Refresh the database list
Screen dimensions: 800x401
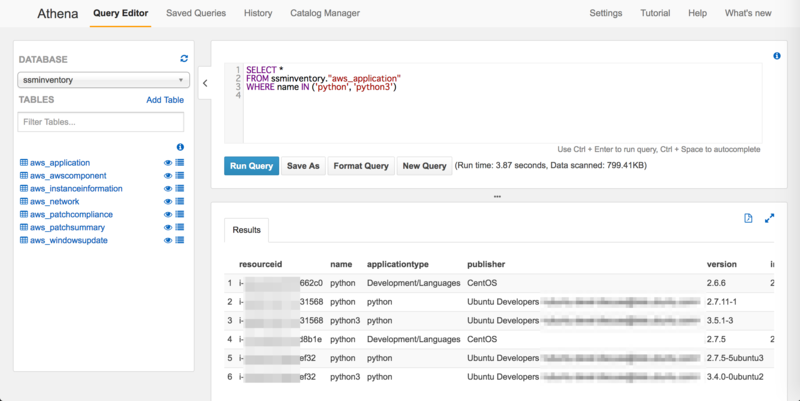[184, 59]
